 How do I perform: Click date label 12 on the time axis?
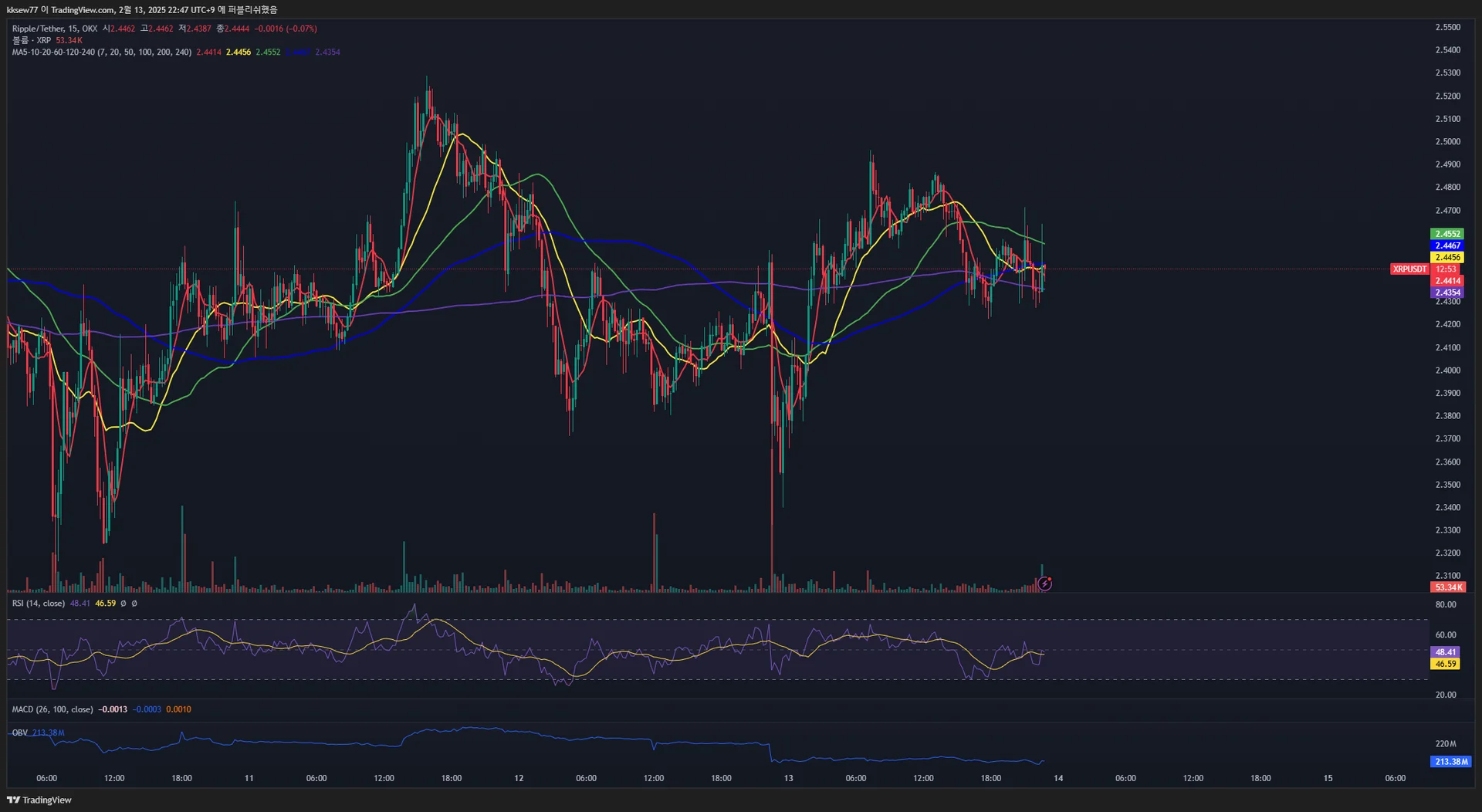(x=519, y=778)
